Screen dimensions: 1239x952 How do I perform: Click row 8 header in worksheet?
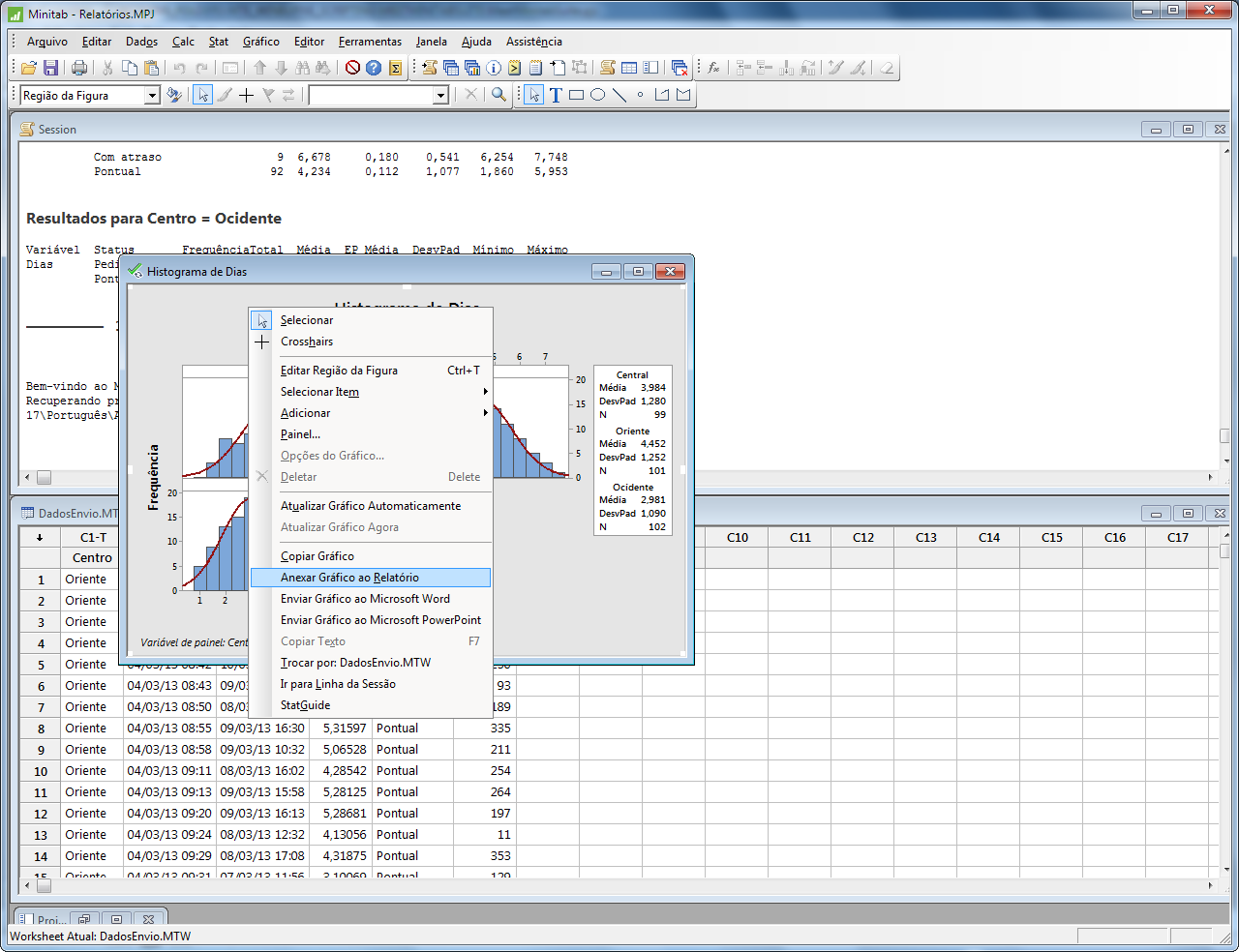41,729
